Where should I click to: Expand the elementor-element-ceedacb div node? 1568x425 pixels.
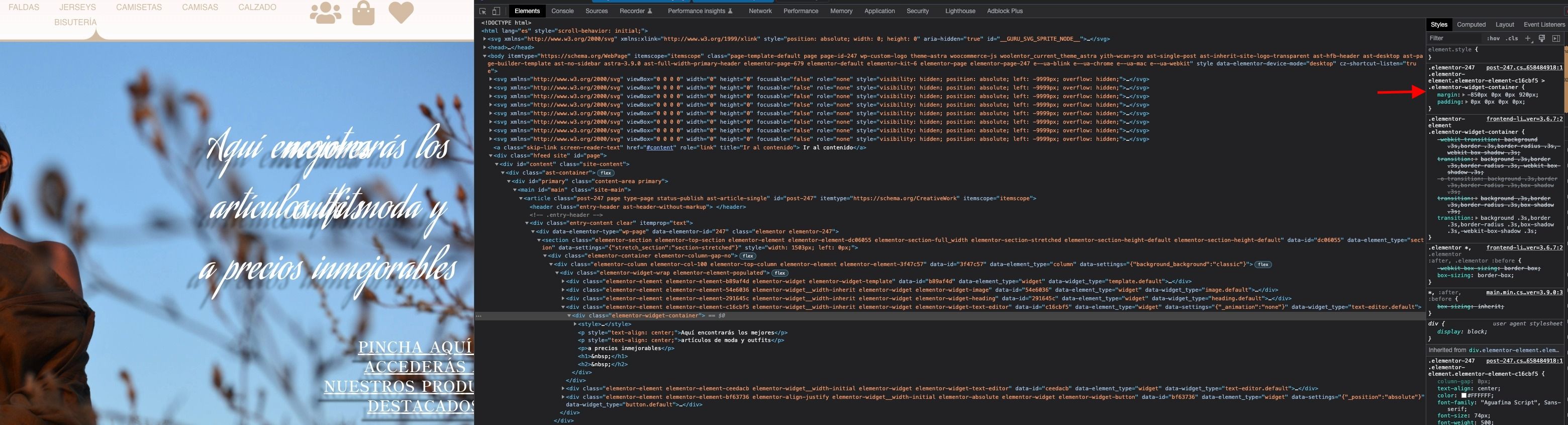(x=563, y=388)
